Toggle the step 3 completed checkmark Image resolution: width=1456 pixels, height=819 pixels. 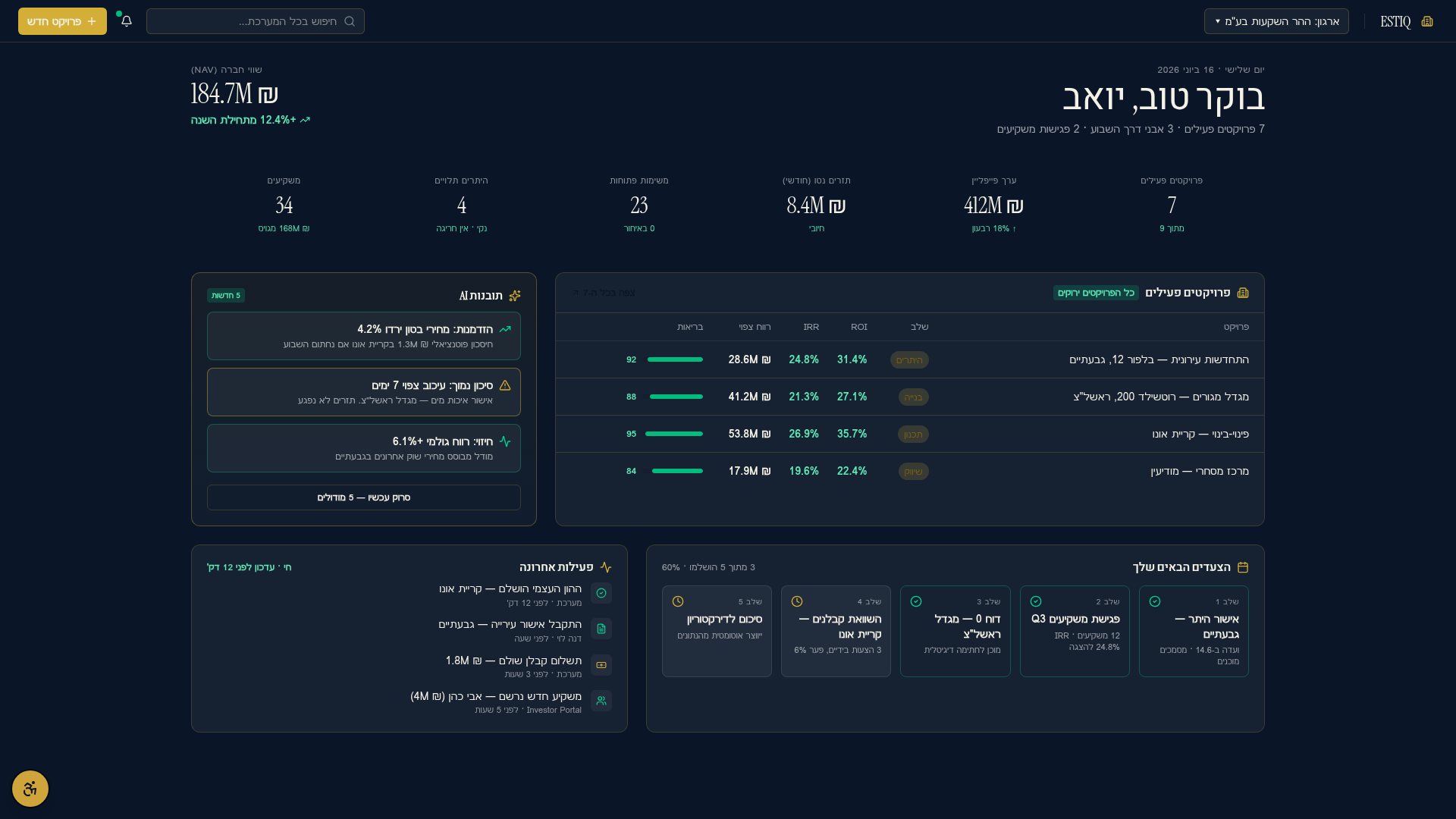[916, 601]
